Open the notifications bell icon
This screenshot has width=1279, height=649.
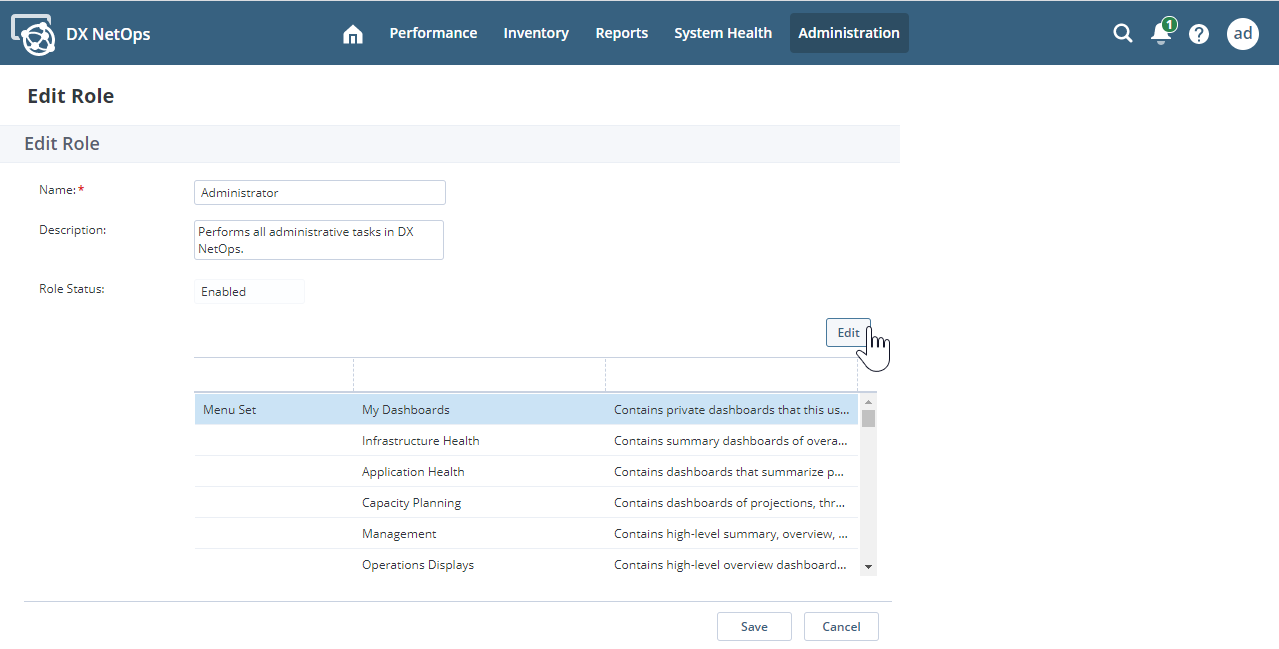[1160, 33]
